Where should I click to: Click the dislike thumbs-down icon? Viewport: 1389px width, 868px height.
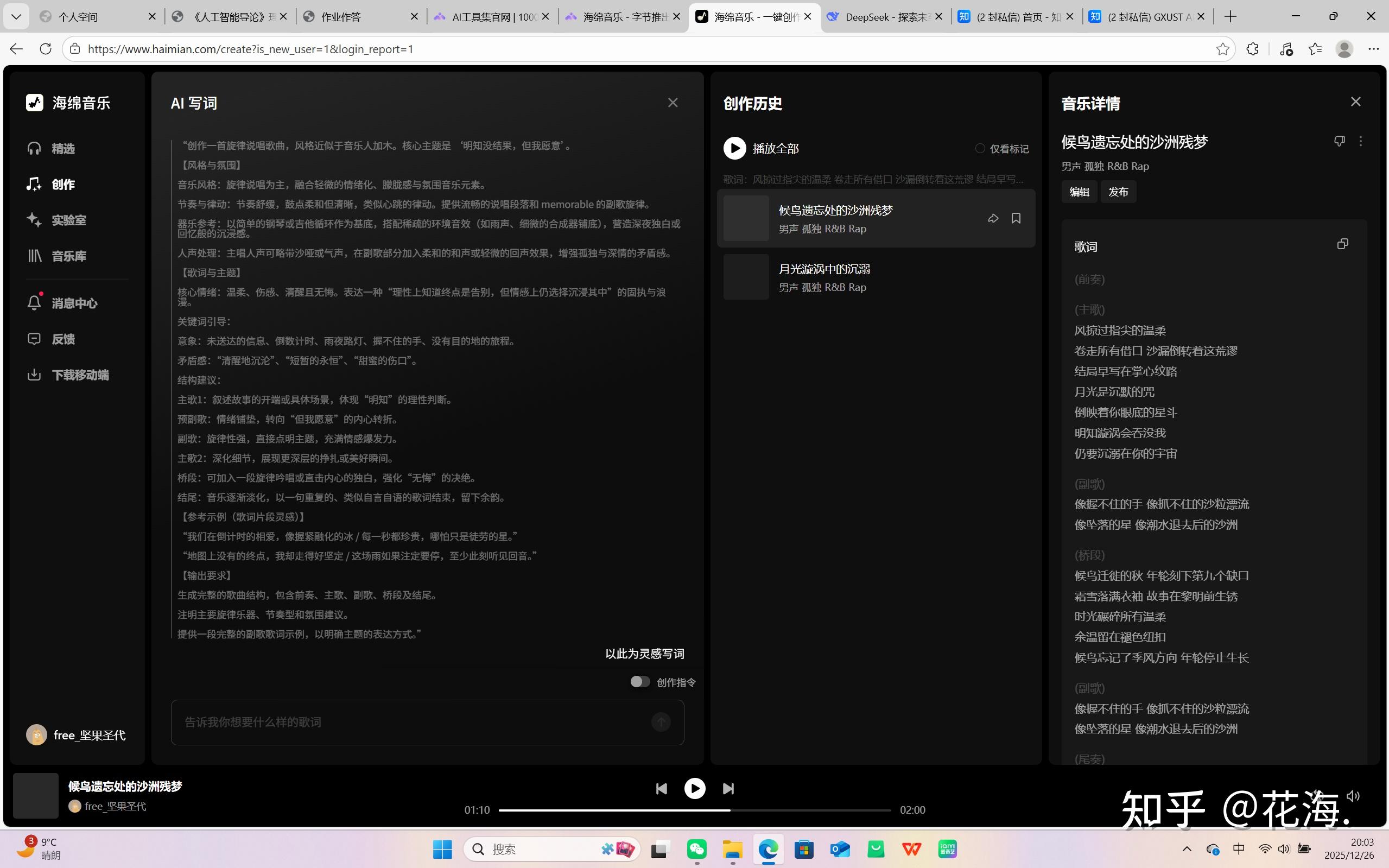(1339, 141)
